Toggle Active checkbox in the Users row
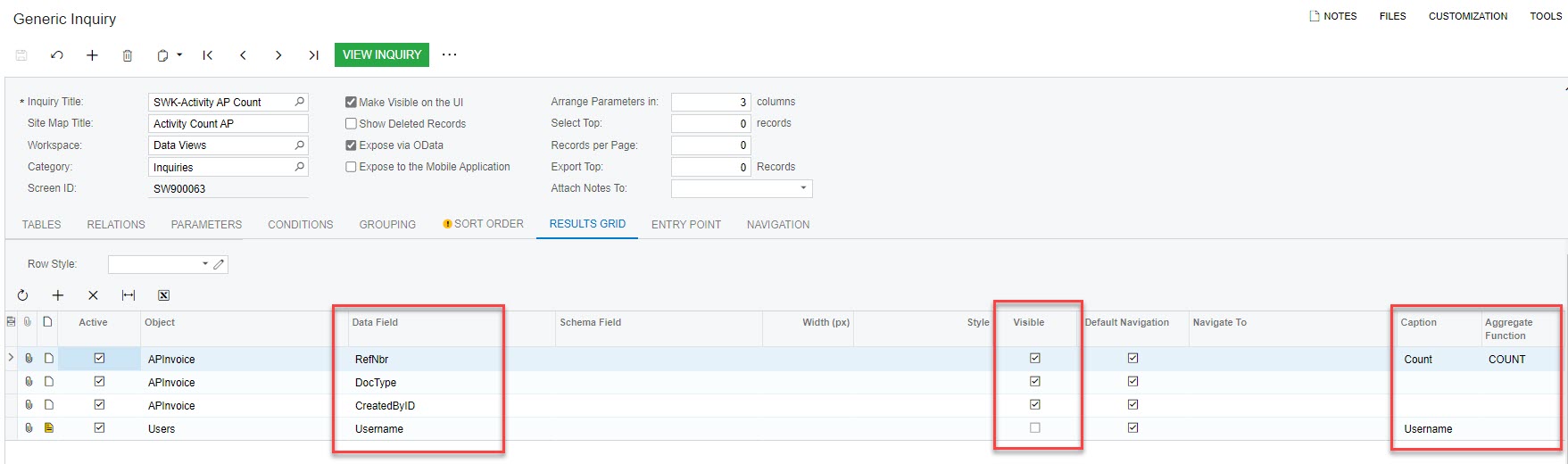 point(99,428)
